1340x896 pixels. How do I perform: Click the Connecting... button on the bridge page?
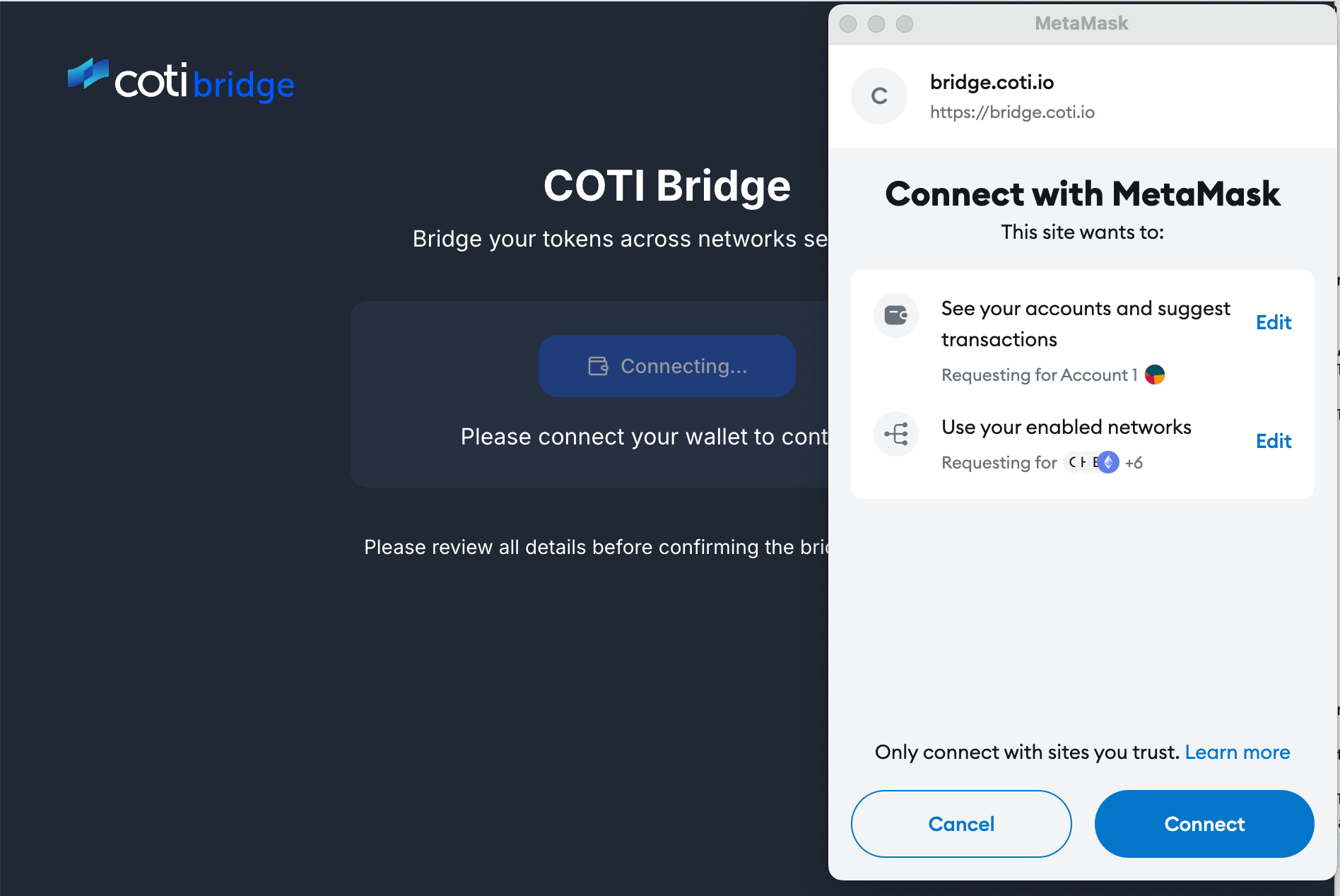point(666,366)
